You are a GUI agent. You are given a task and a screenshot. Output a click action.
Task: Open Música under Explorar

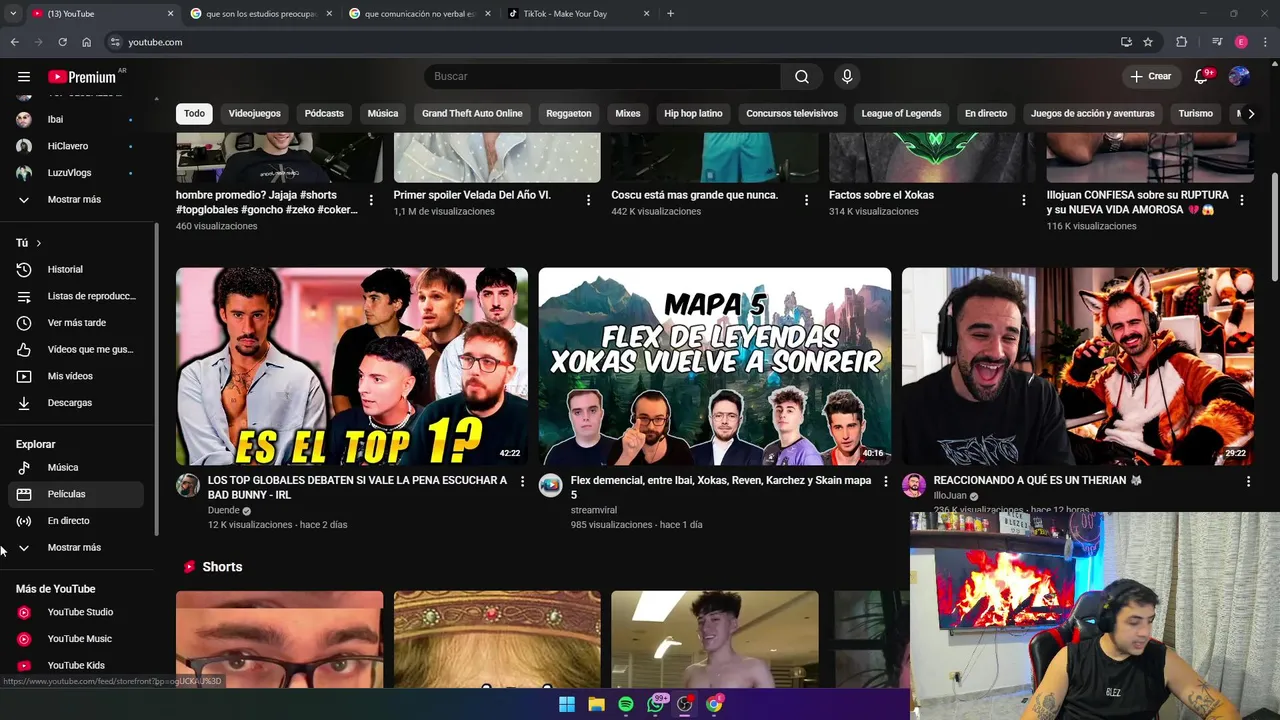pyautogui.click(x=76, y=467)
